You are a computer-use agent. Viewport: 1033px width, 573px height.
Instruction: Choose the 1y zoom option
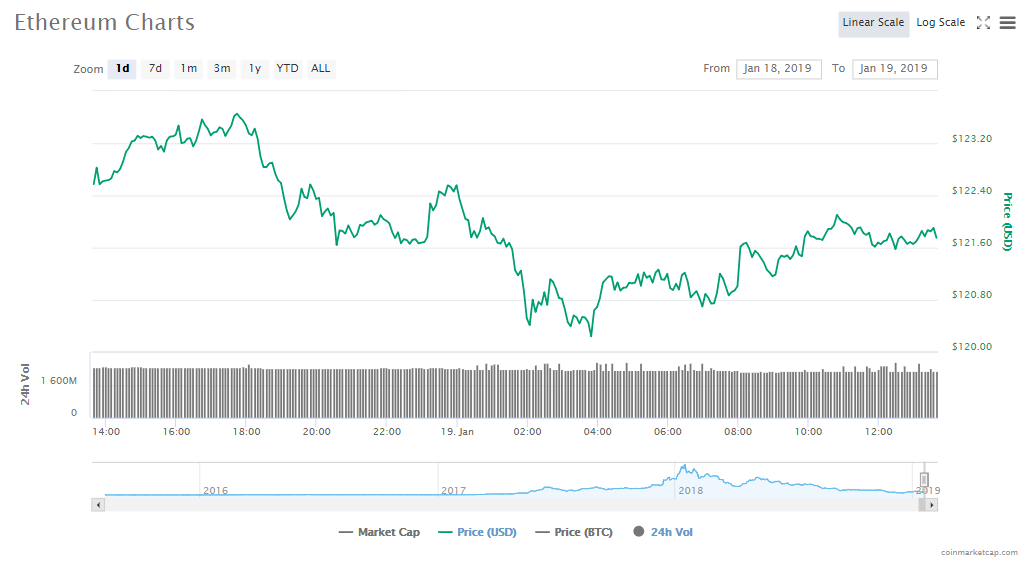click(255, 69)
